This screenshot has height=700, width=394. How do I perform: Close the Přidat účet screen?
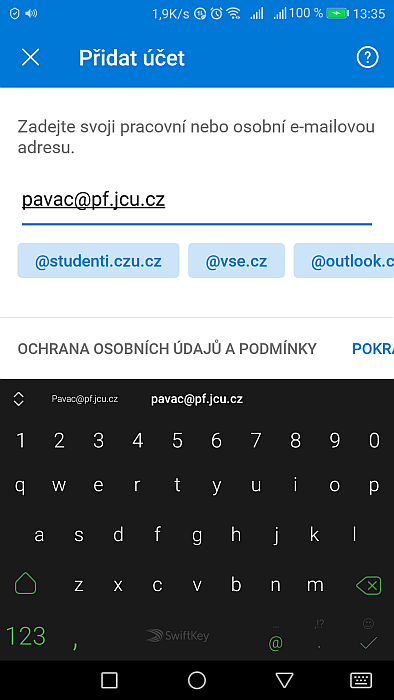[x=30, y=58]
